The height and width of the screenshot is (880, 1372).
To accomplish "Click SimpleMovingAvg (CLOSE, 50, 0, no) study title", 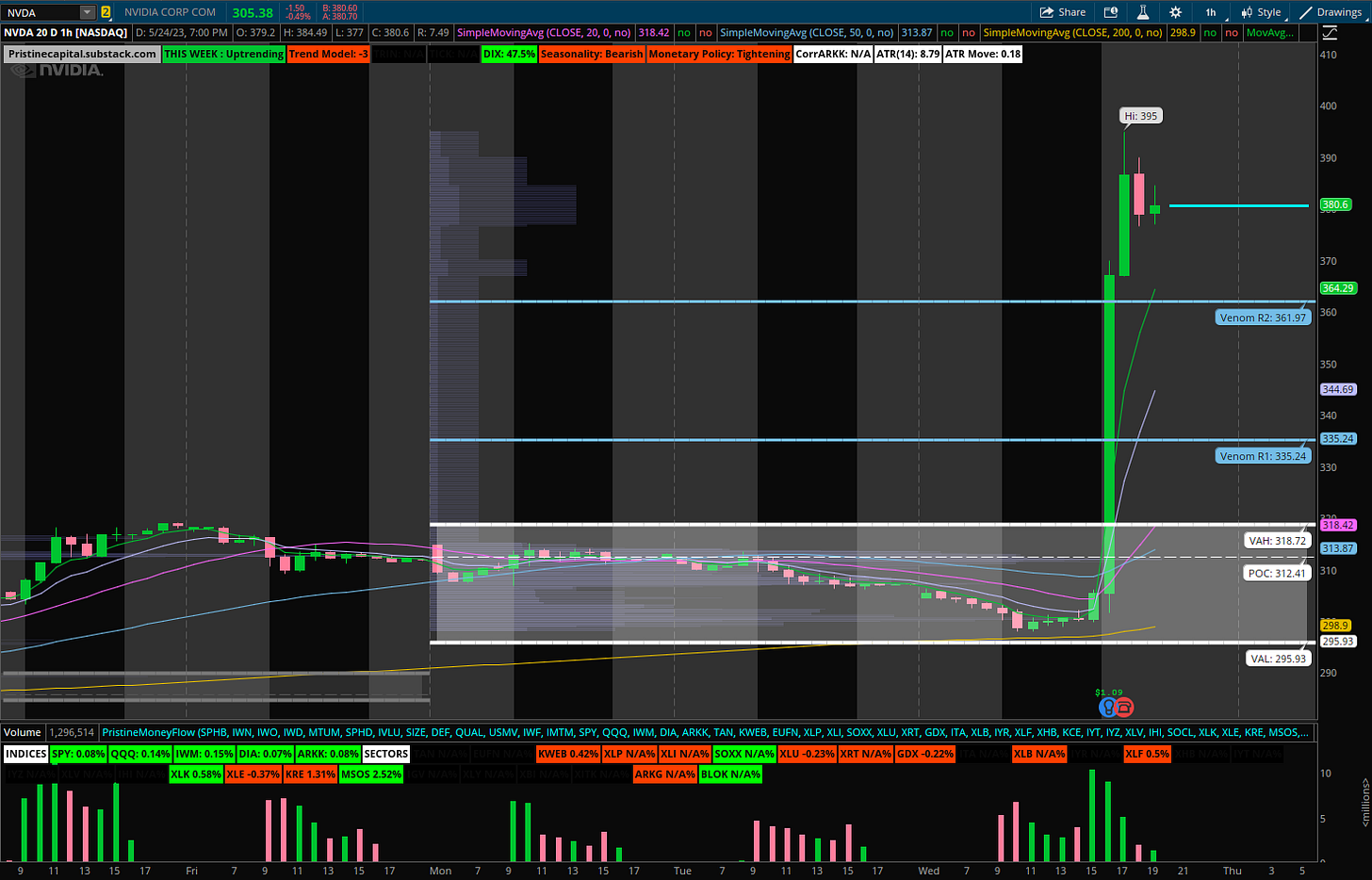I will pyautogui.click(x=808, y=33).
